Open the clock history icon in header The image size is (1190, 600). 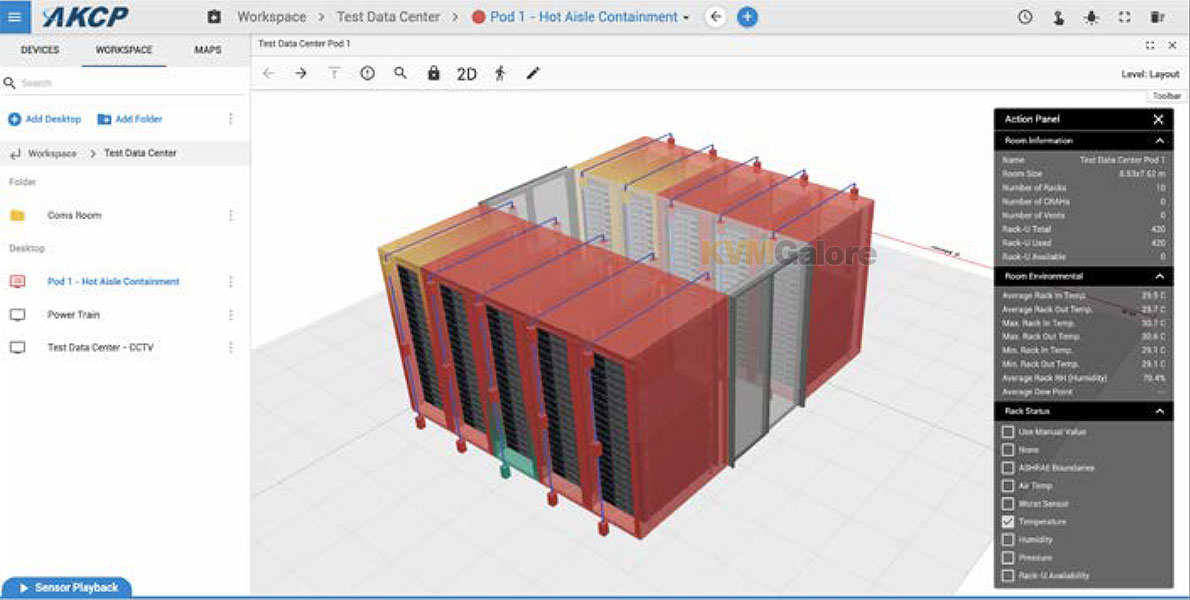[1025, 17]
